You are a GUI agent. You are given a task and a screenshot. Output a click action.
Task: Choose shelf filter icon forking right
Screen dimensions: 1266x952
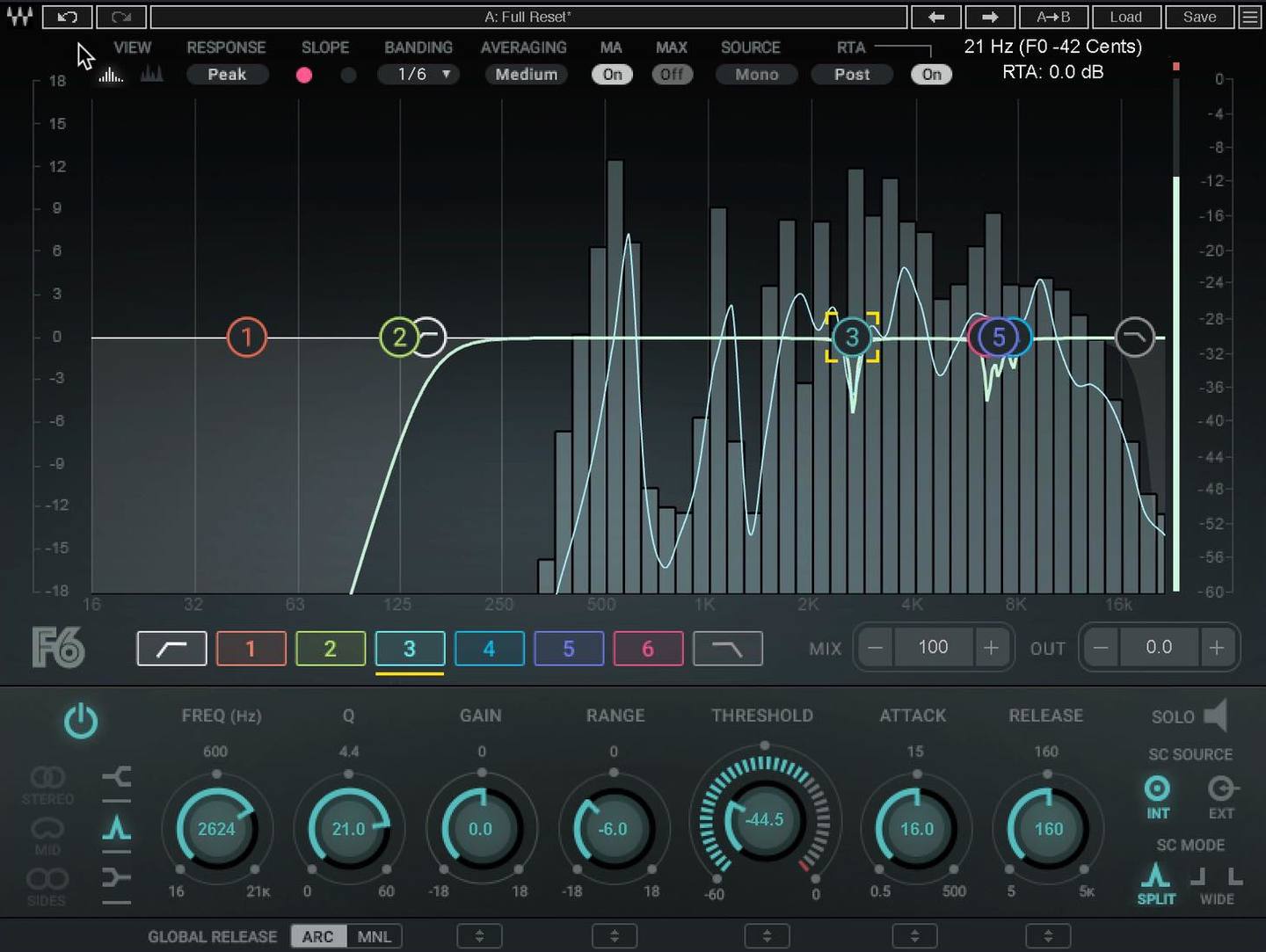[x=116, y=778]
